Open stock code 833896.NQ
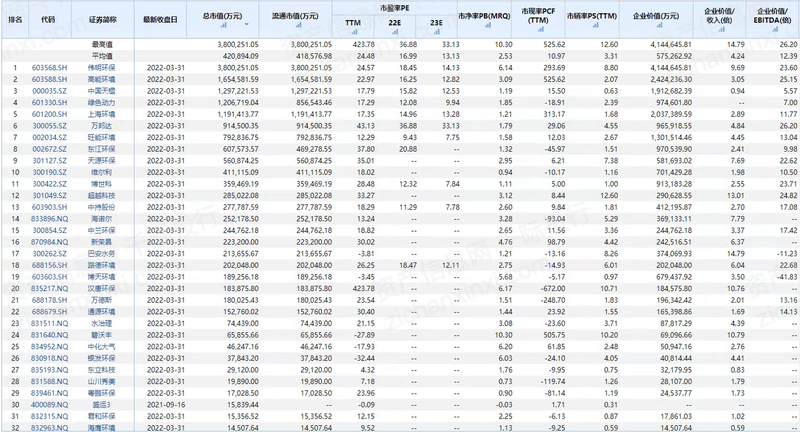The width and height of the screenshot is (800, 432). tap(49, 219)
